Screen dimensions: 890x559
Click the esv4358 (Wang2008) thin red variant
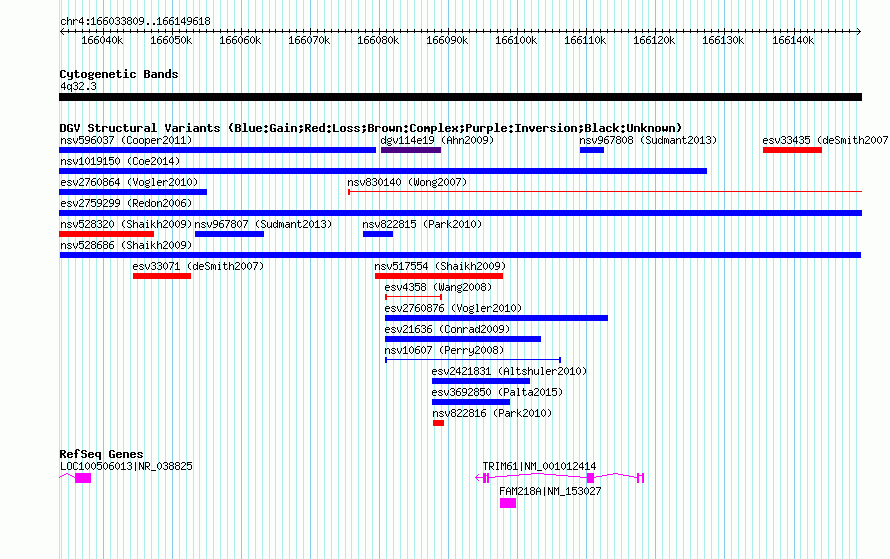click(413, 297)
